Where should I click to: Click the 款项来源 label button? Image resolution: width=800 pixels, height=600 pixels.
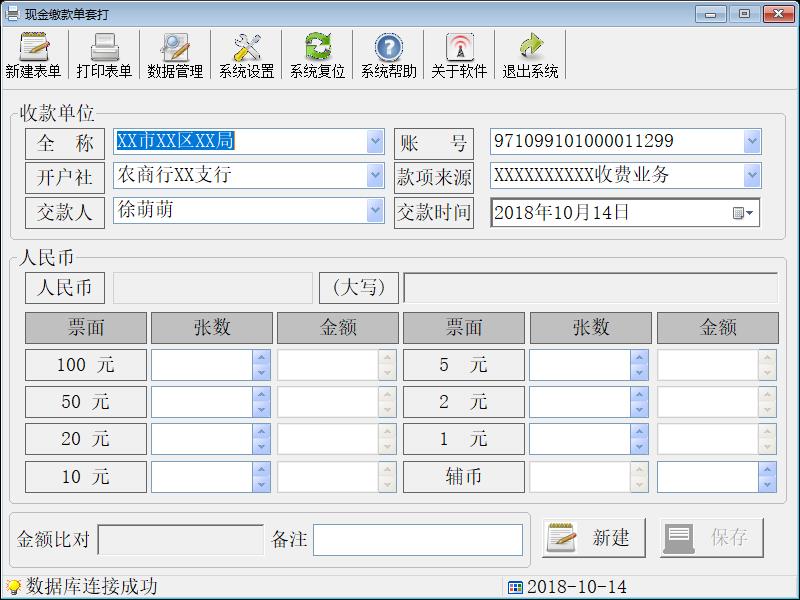[434, 178]
